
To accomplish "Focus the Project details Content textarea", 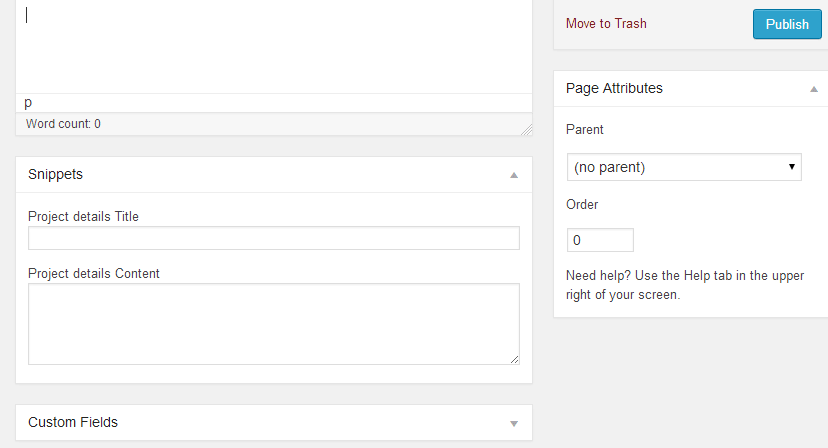I will [x=274, y=324].
